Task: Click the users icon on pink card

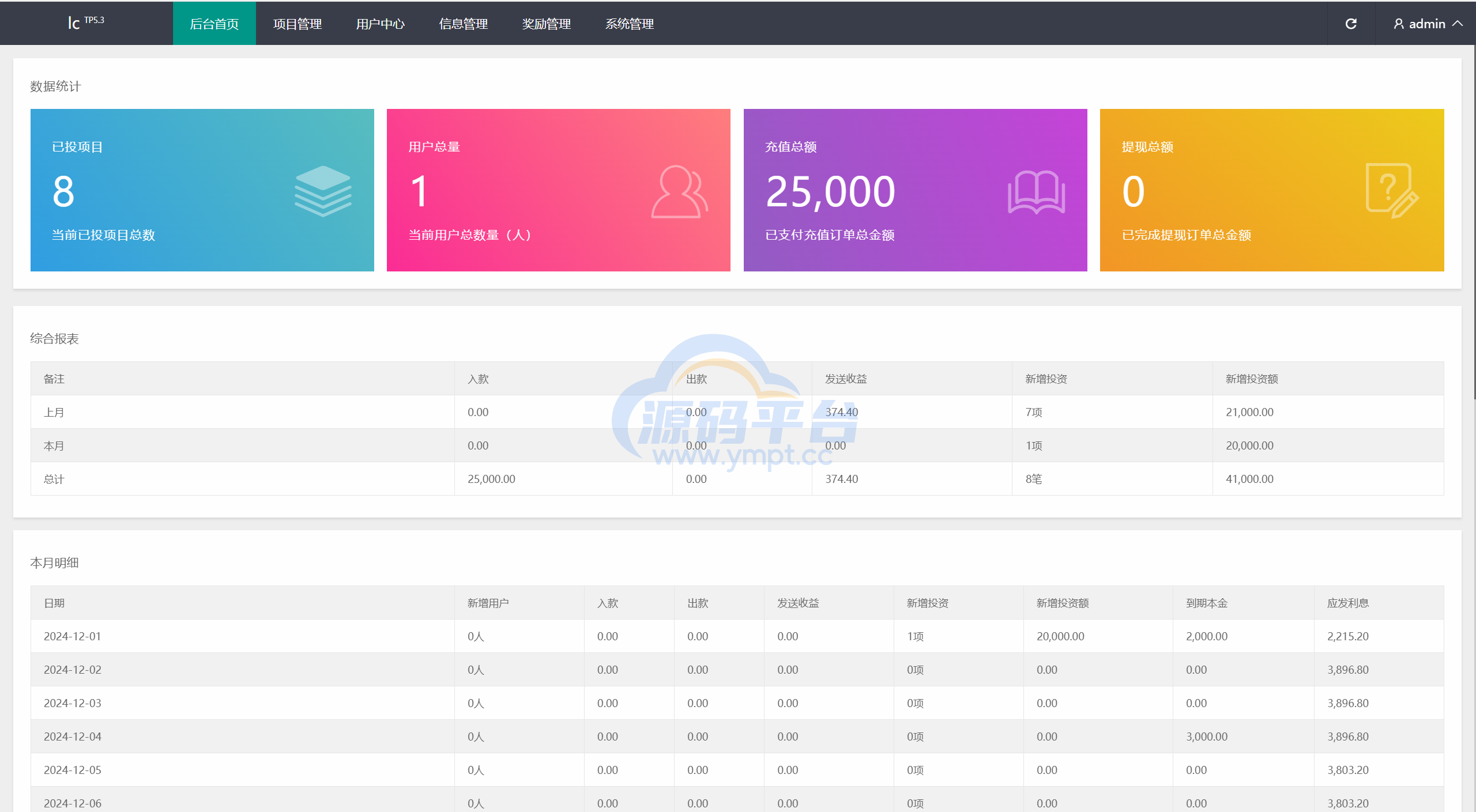Action: [x=679, y=192]
